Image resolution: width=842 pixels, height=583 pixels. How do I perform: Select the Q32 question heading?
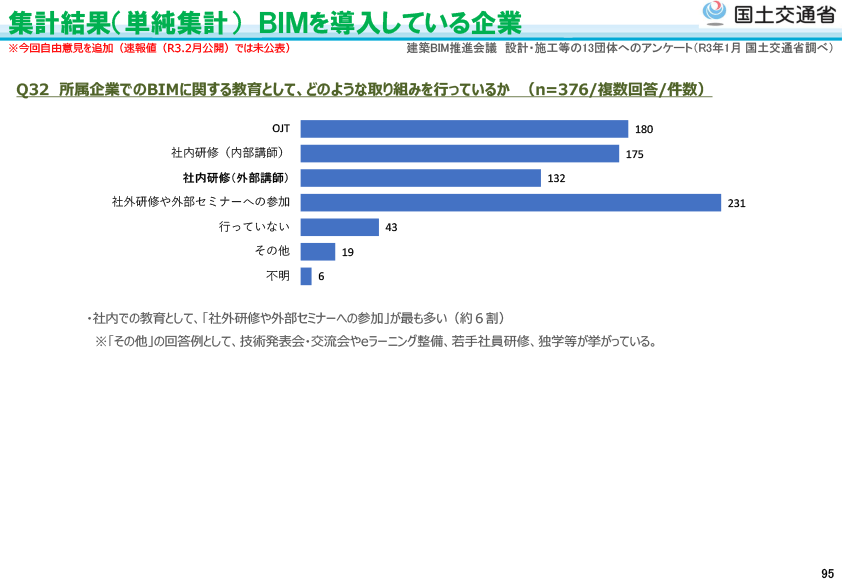click(364, 90)
